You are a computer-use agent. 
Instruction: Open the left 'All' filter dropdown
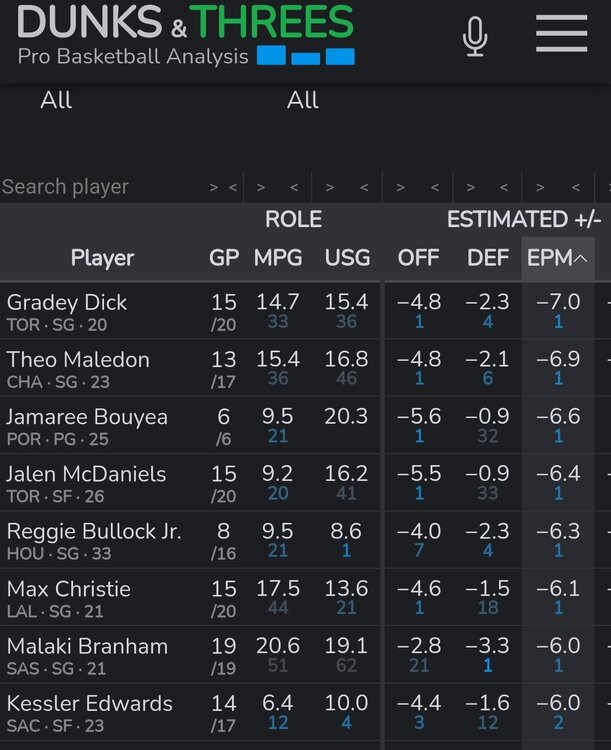[56, 100]
